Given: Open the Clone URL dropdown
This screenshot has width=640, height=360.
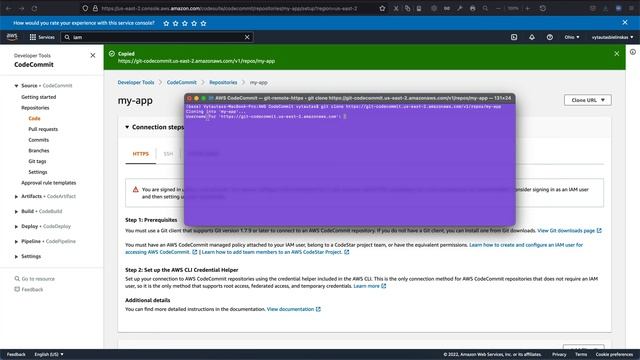Looking at the screenshot, I should (x=588, y=100).
